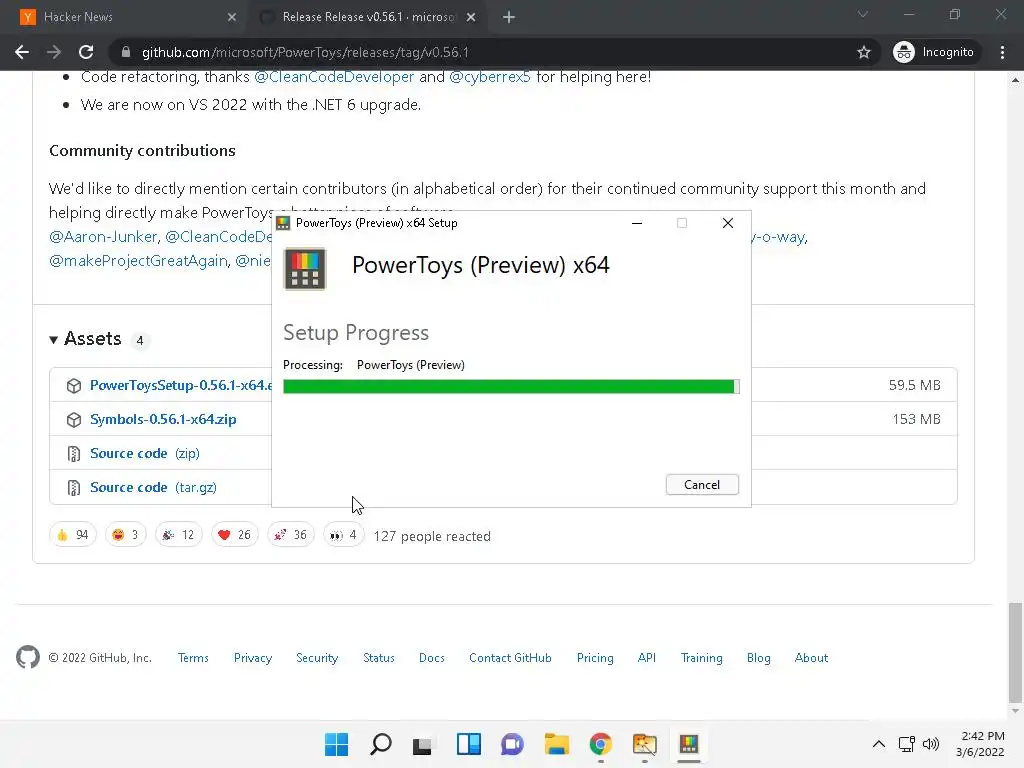Open the API footer link

point(647,658)
